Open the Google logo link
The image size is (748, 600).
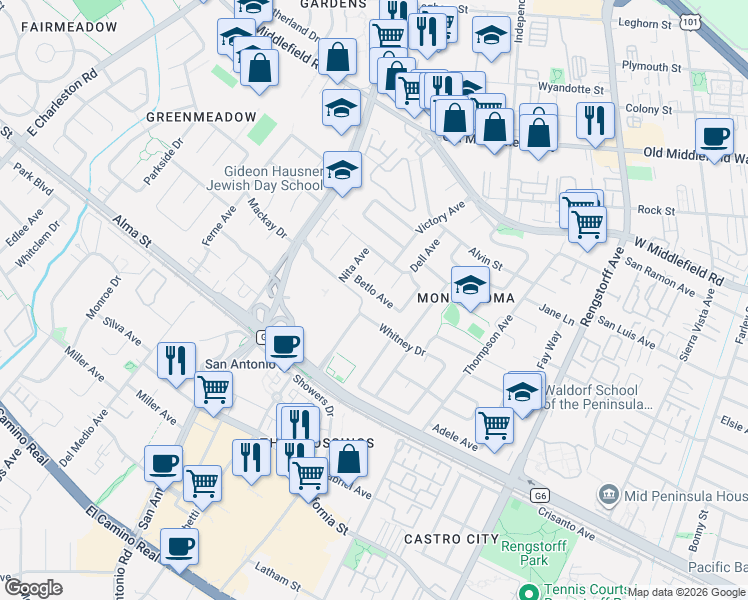pyautogui.click(x=33, y=589)
